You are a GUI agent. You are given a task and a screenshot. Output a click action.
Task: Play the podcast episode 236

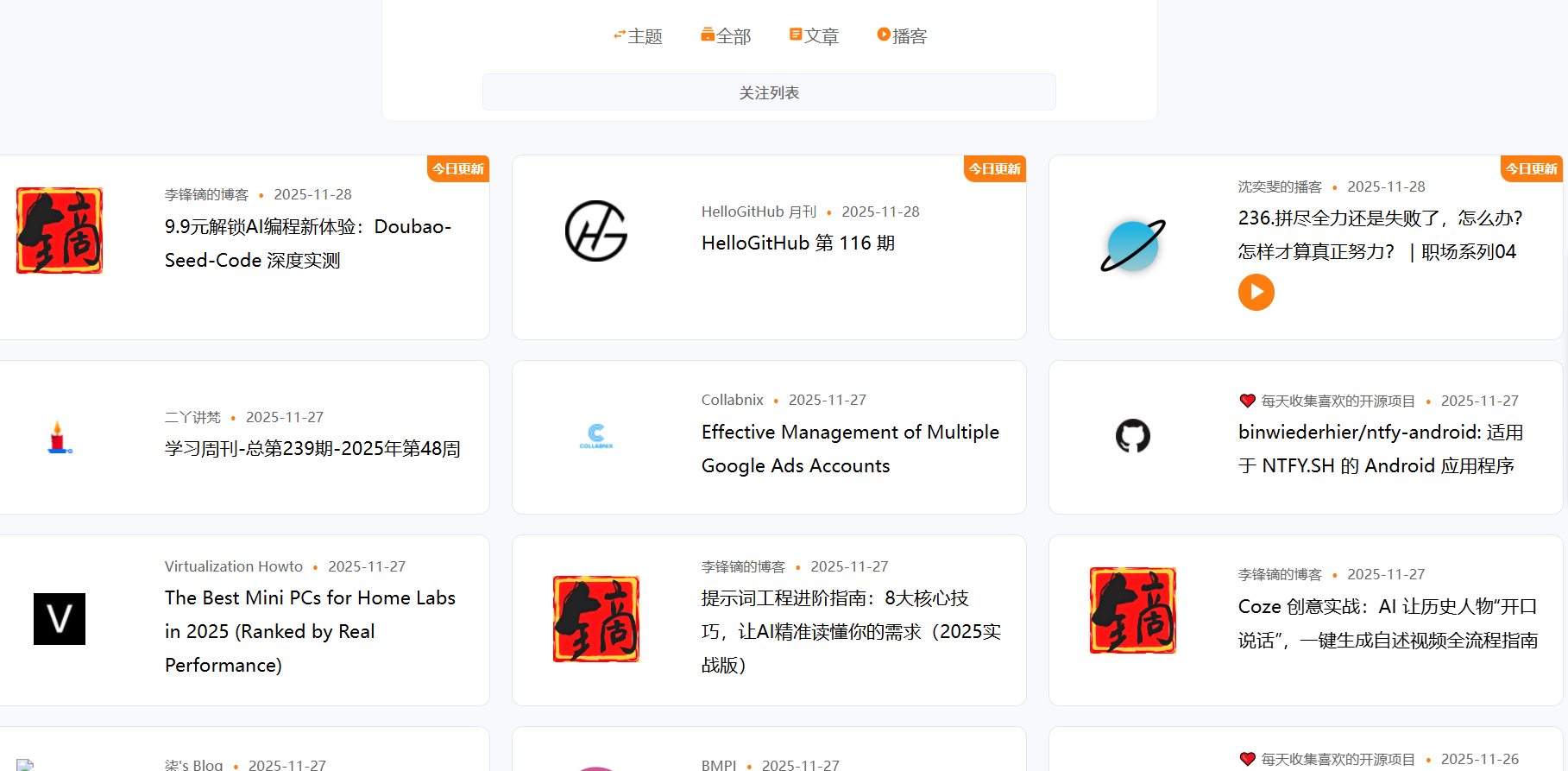pos(1256,292)
